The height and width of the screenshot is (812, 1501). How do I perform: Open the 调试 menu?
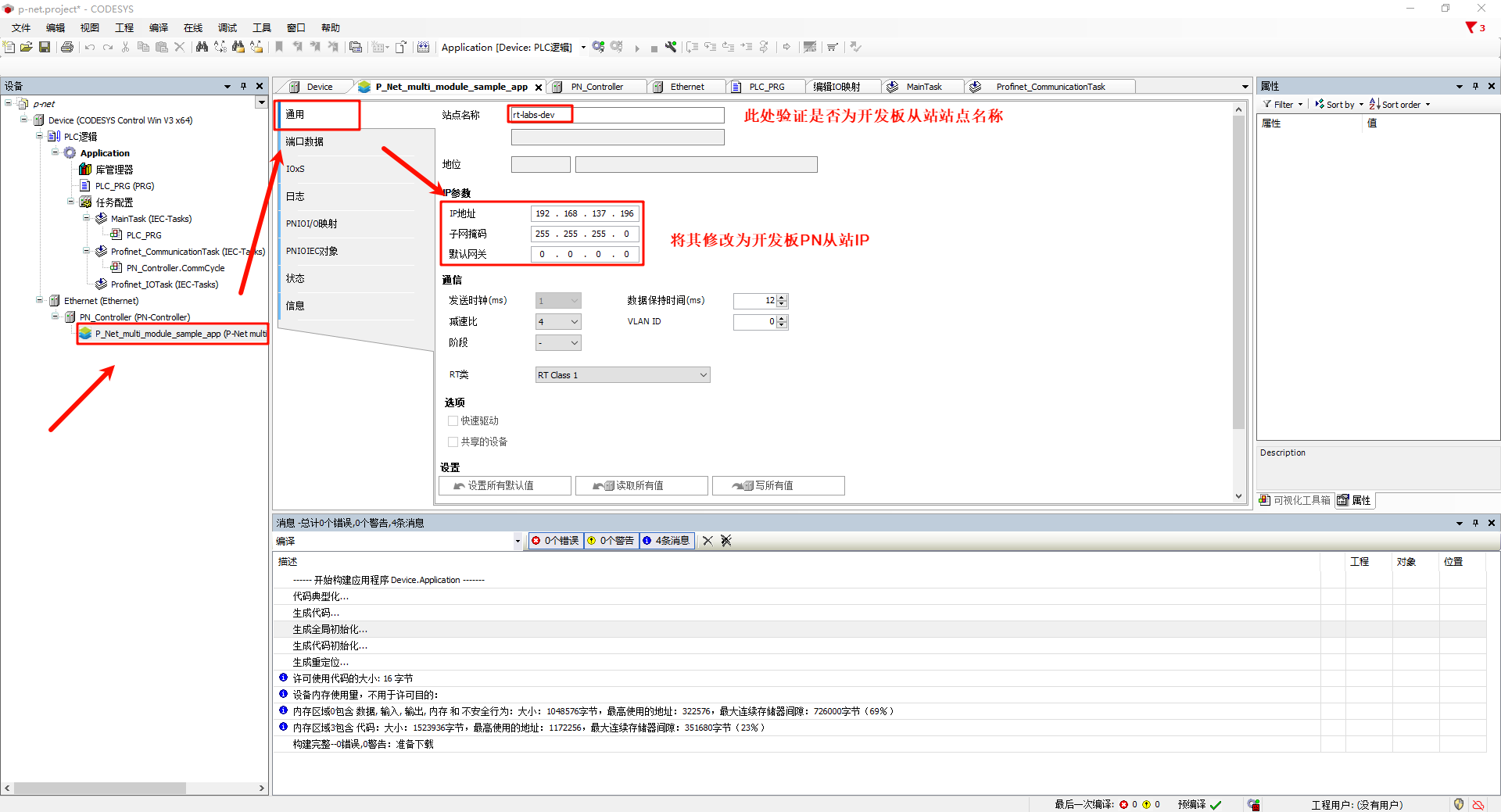pyautogui.click(x=227, y=27)
